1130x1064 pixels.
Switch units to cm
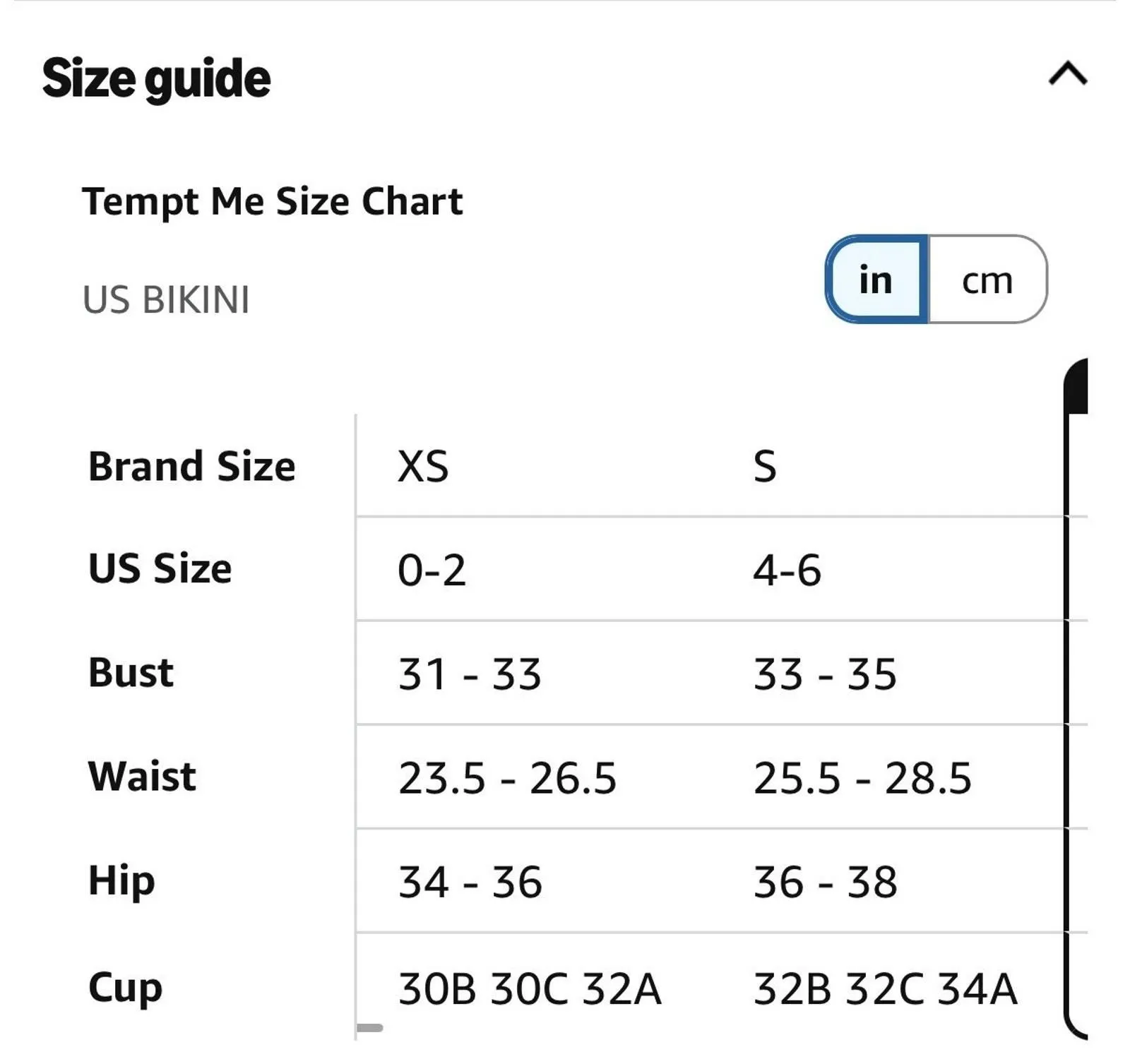coord(987,280)
